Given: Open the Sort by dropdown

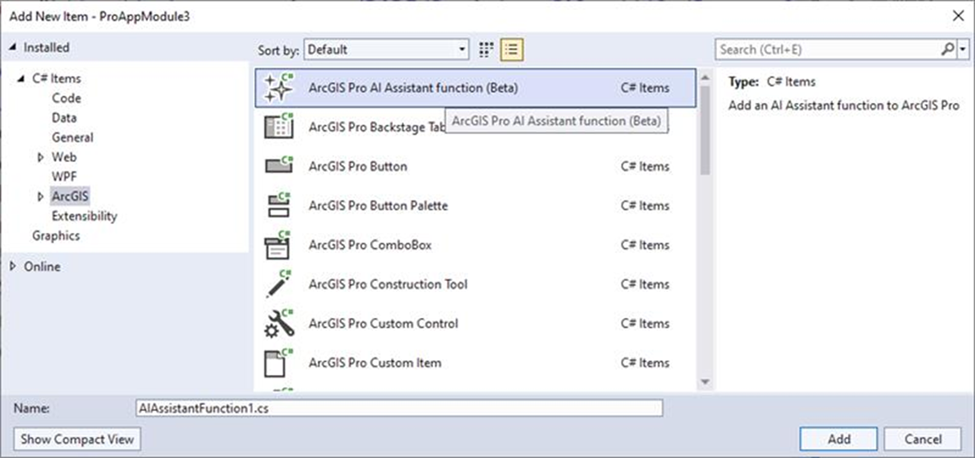Looking at the screenshot, I should click(387, 49).
